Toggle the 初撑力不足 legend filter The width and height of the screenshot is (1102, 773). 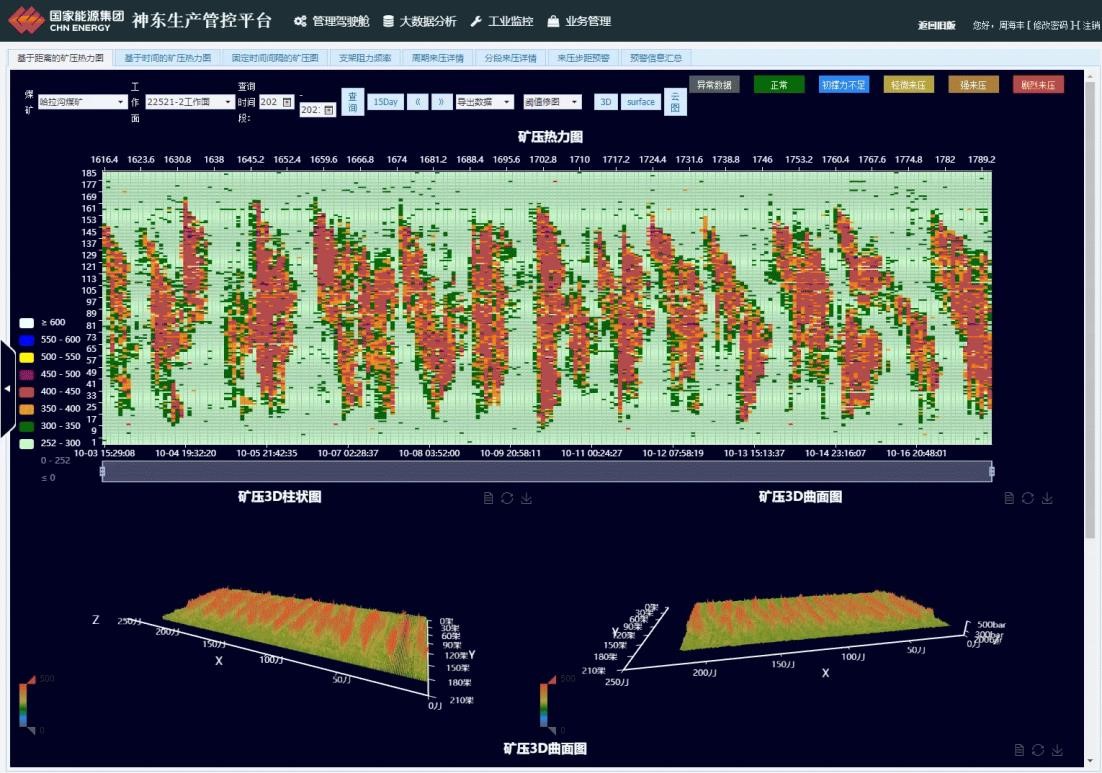click(x=843, y=85)
